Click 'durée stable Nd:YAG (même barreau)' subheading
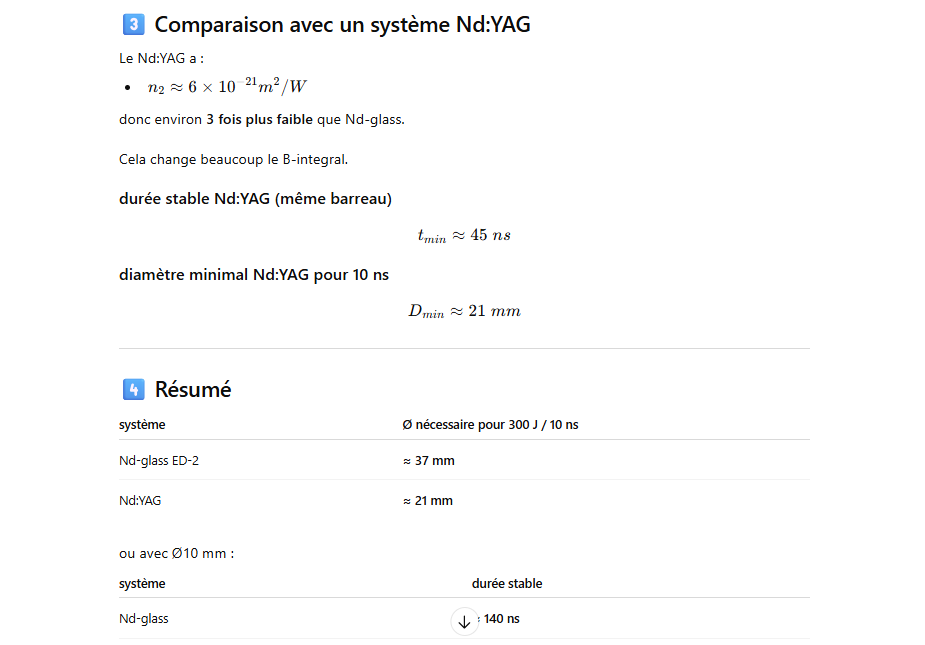 [x=255, y=199]
